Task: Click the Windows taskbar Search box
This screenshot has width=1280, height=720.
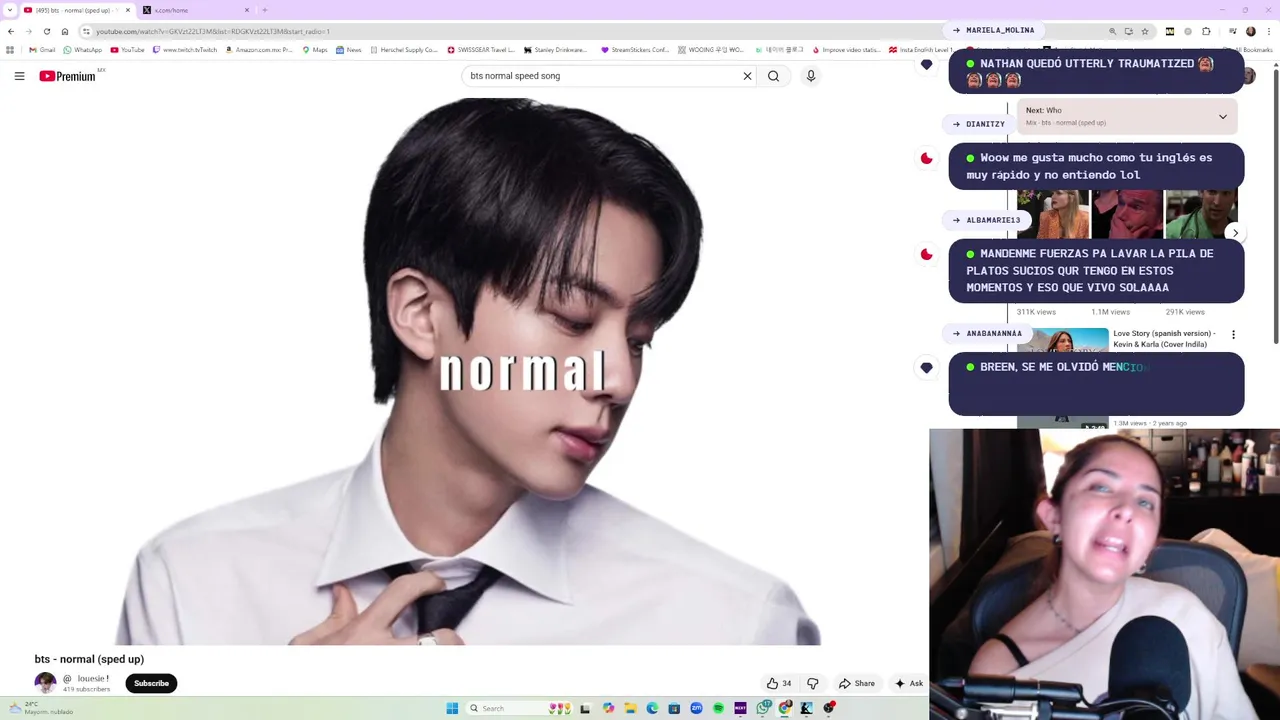Action: (519, 708)
